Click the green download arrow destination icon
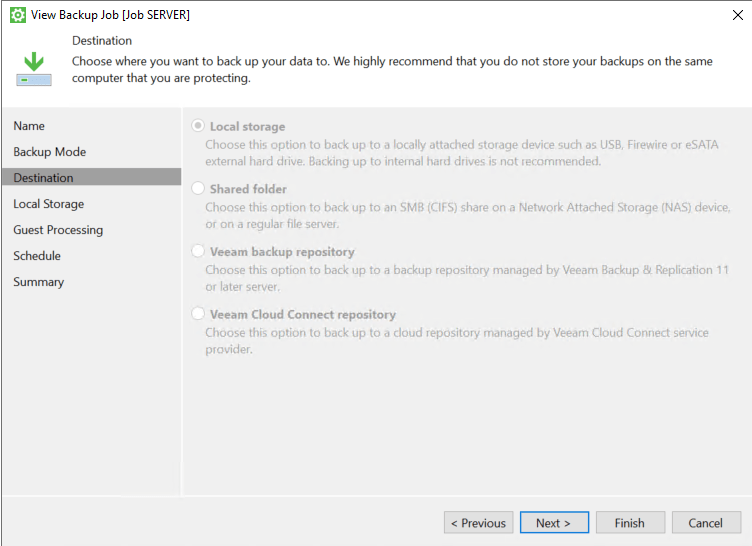Viewport: 752px width, 546px height. click(34, 69)
